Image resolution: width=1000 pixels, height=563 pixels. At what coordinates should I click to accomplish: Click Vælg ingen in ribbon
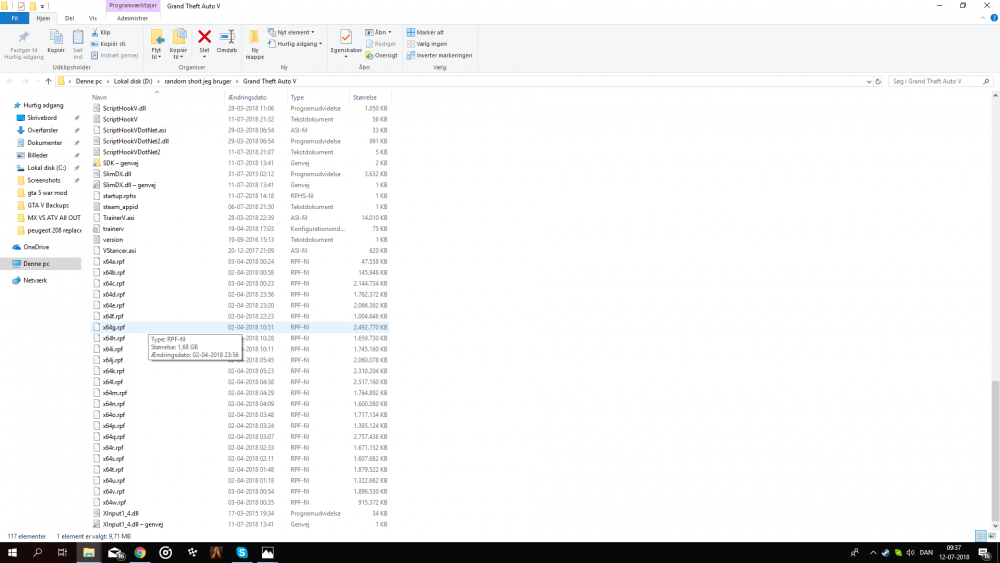427,43
